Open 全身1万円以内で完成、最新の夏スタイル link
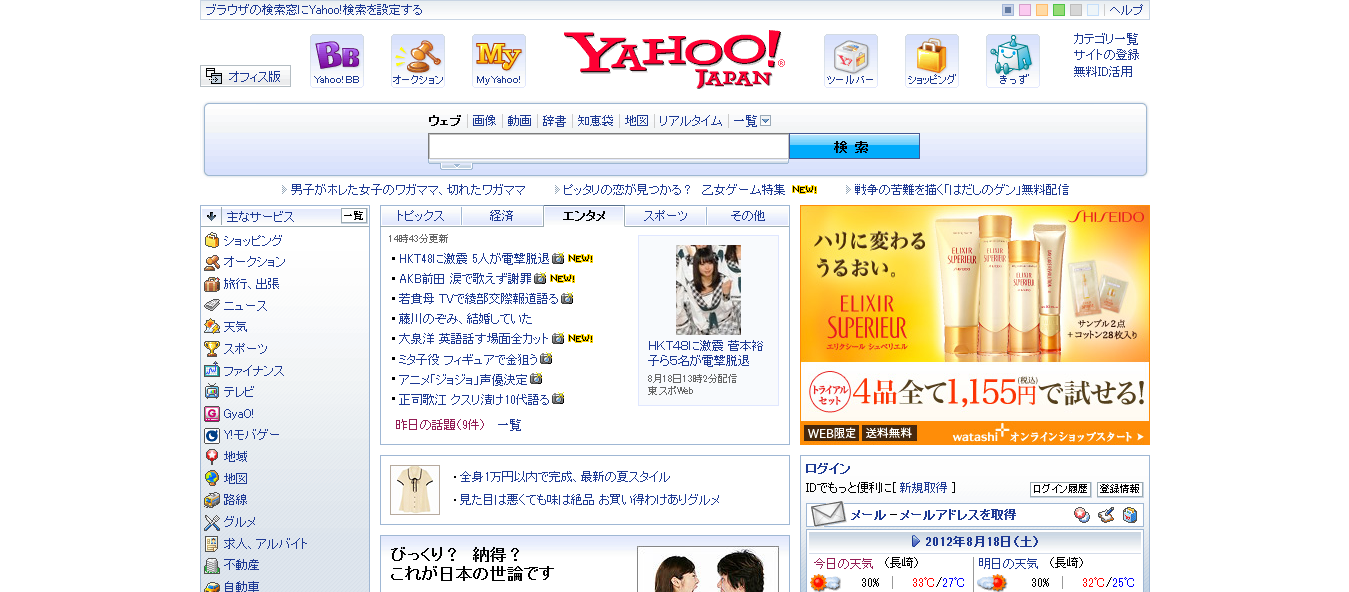Image resolution: width=1349 pixels, height=592 pixels. pyautogui.click(x=565, y=477)
